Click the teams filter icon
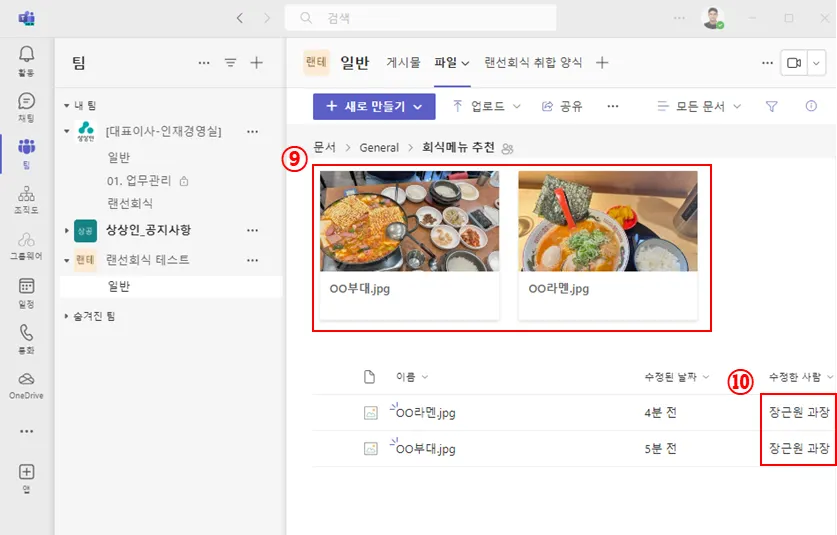This screenshot has width=837, height=535. point(230,63)
